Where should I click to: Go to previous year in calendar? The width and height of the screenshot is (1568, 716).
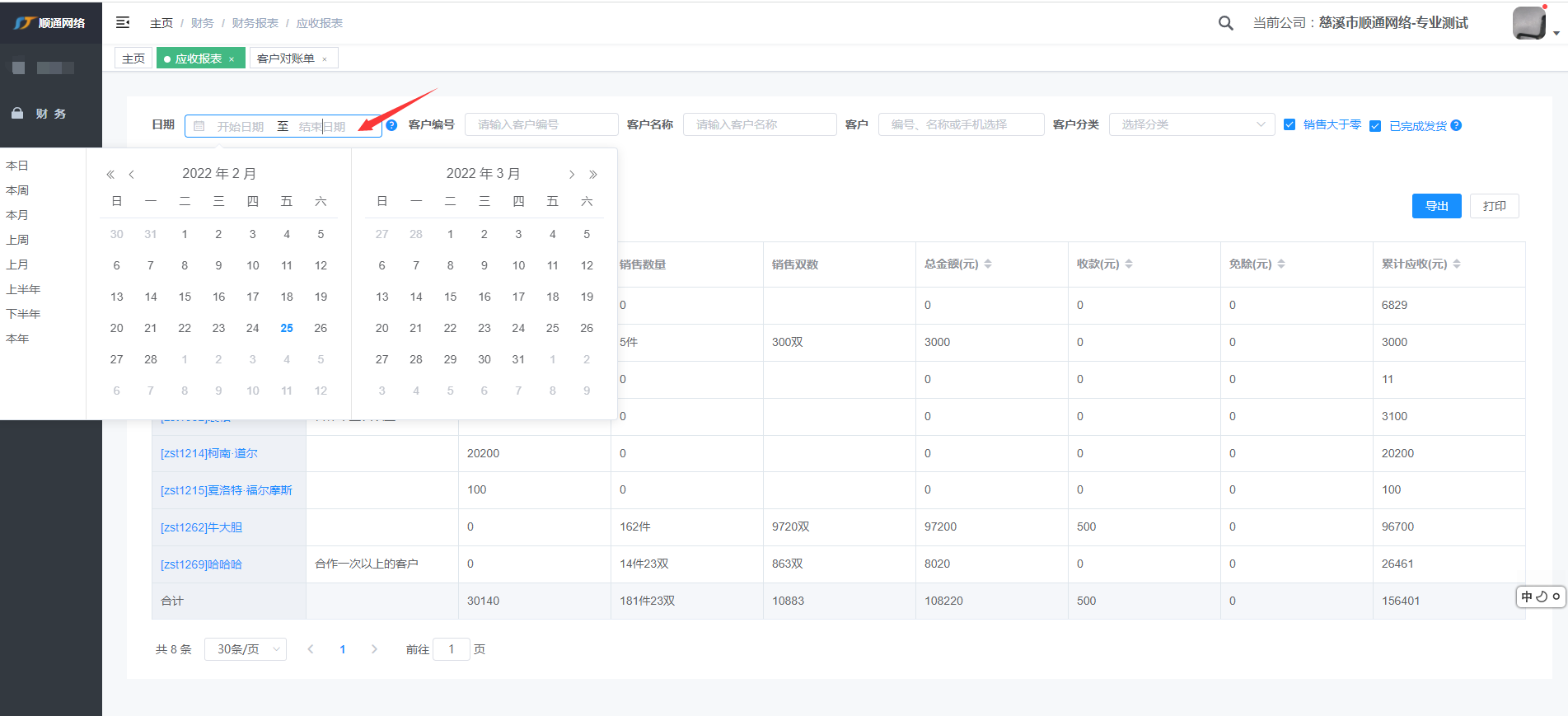(x=110, y=175)
